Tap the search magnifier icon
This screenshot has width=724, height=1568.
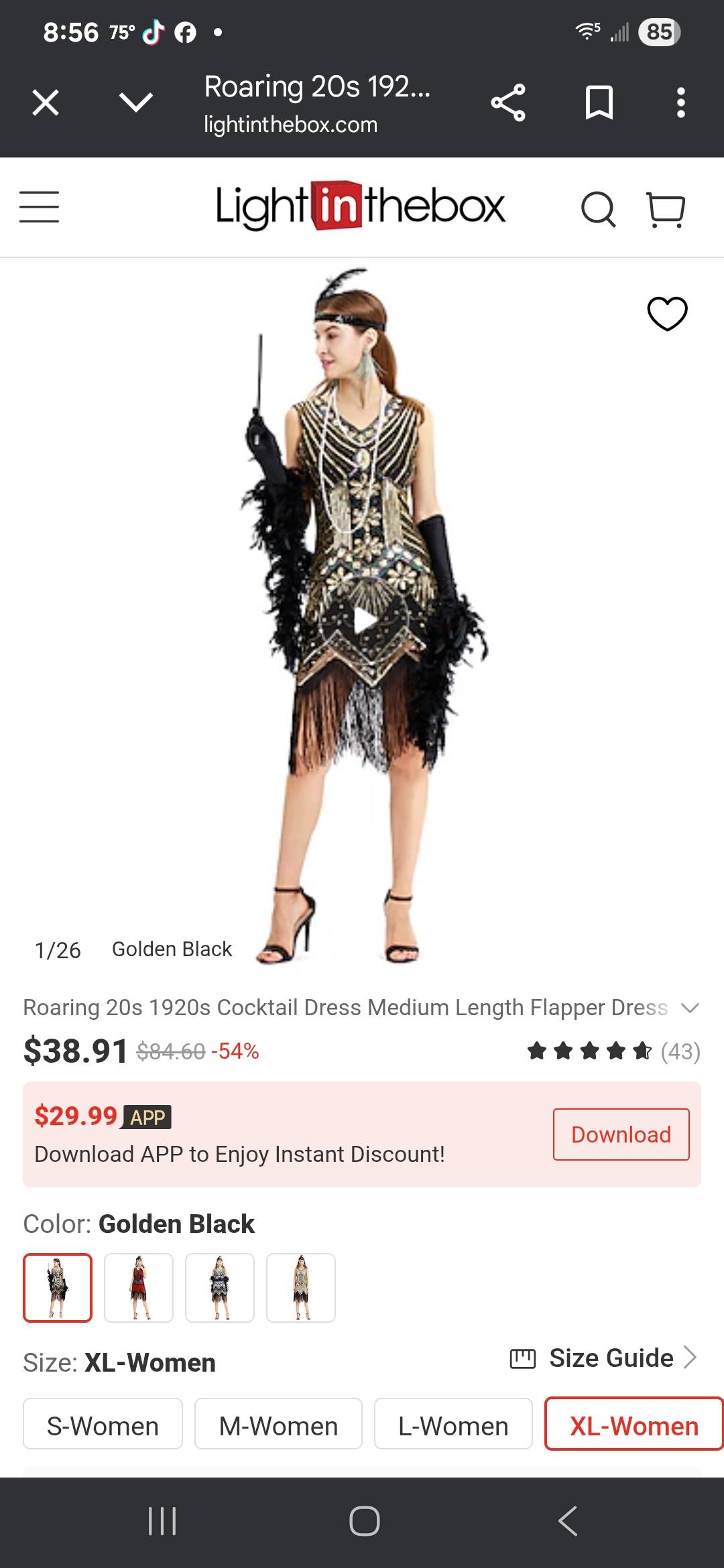pyautogui.click(x=598, y=209)
